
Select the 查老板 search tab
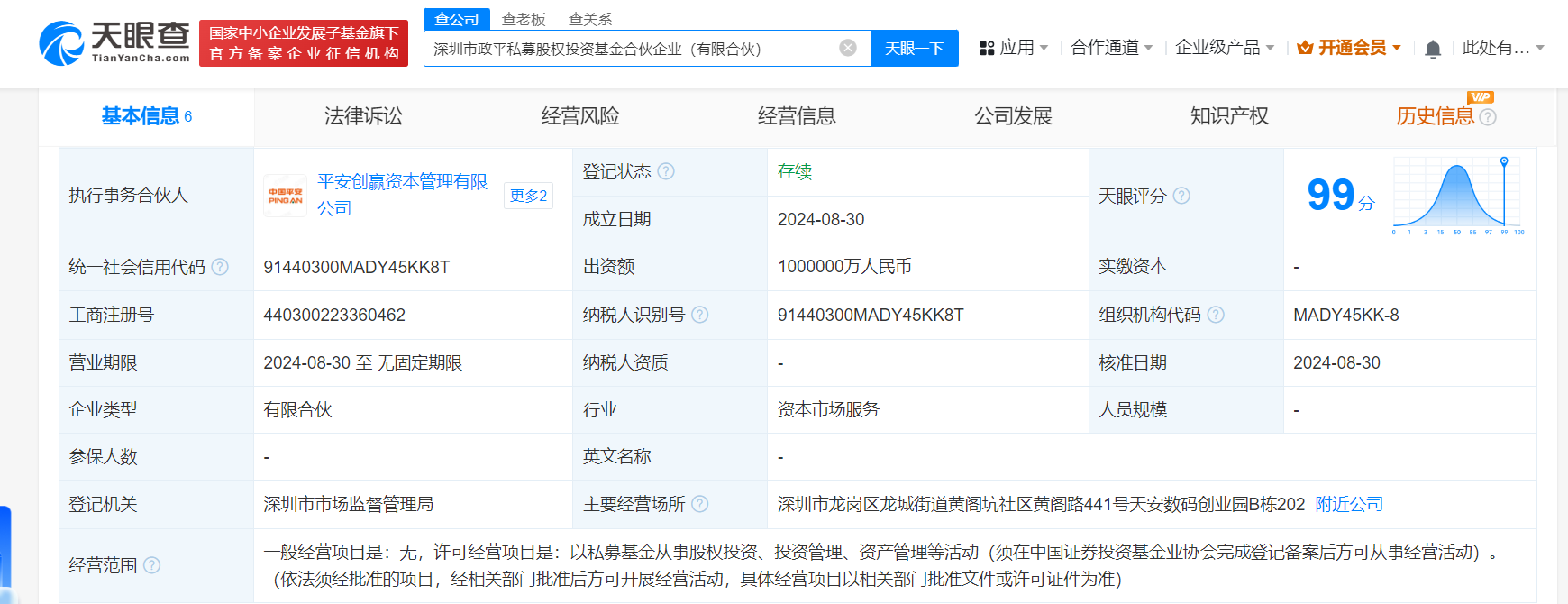[524, 19]
